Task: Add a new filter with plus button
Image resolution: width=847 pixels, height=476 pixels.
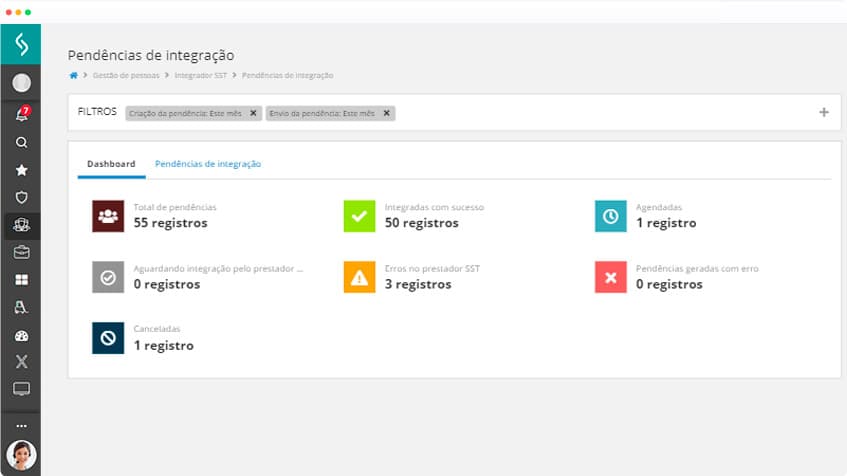Action: click(824, 113)
